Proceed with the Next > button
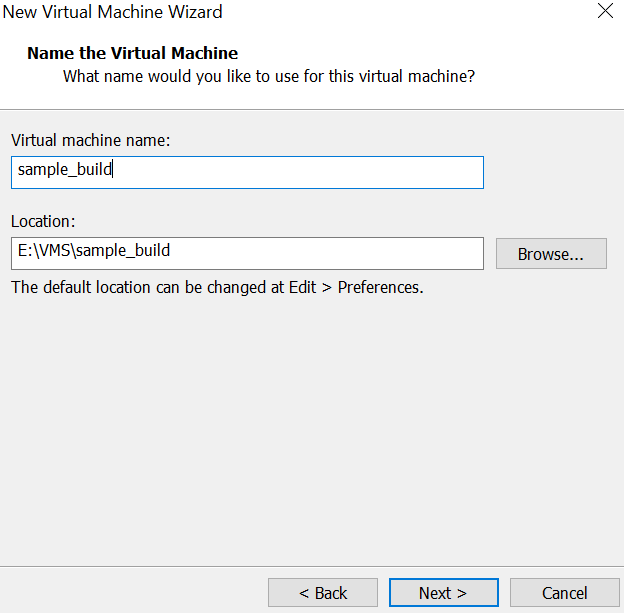Screen dimensions: 624x613 pyautogui.click(x=443, y=593)
